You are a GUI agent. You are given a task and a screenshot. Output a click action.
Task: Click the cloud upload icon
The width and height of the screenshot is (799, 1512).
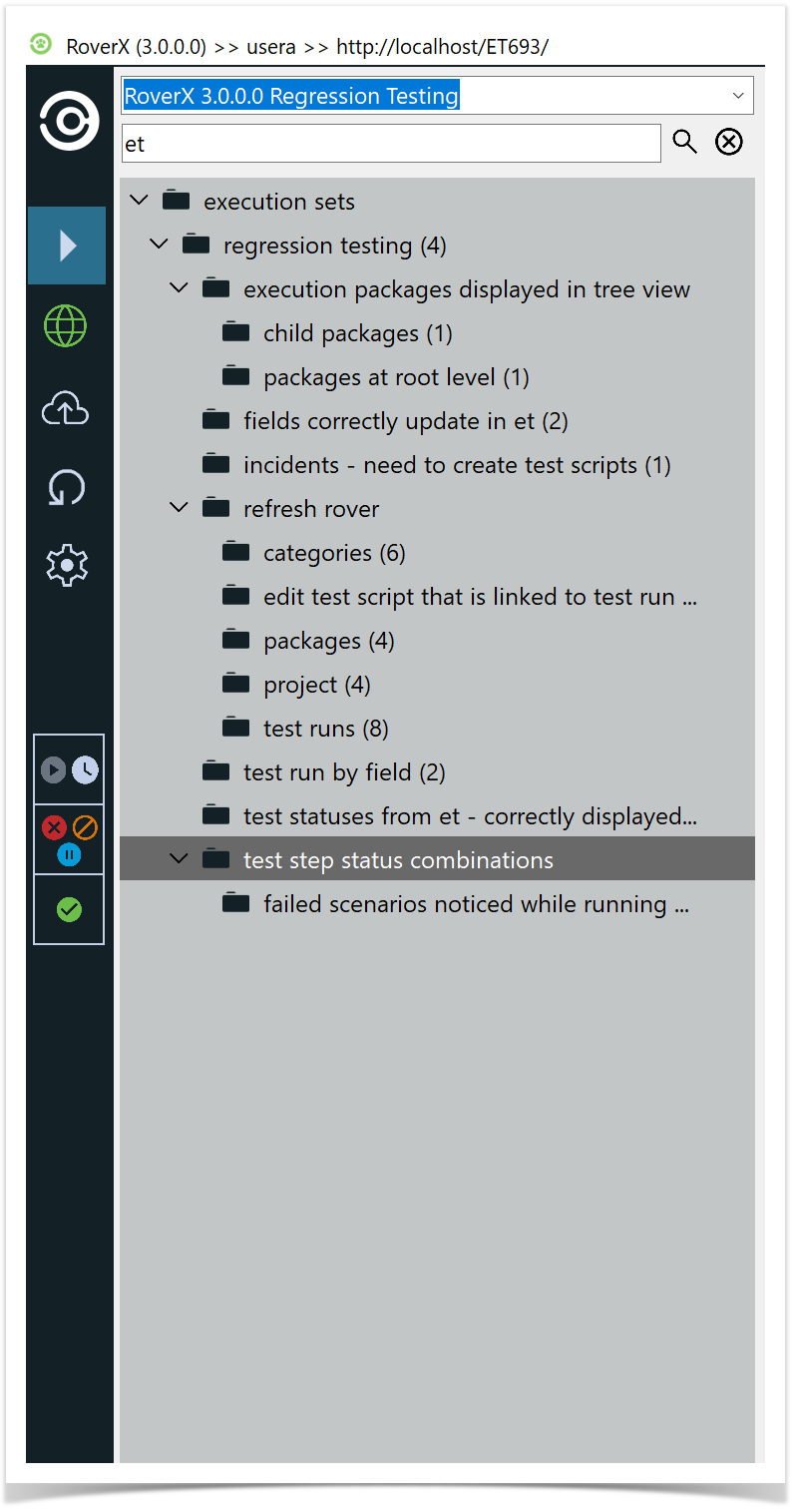pos(67,408)
